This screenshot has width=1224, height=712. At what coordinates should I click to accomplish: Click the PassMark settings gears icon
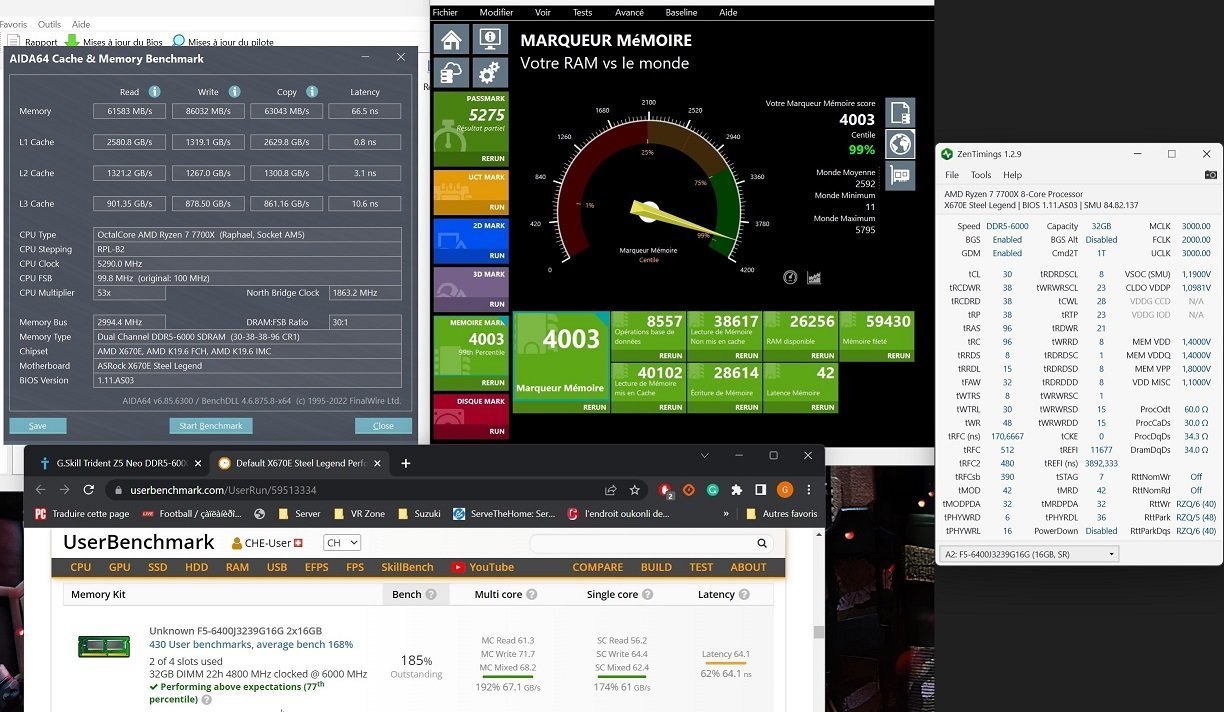coord(489,73)
